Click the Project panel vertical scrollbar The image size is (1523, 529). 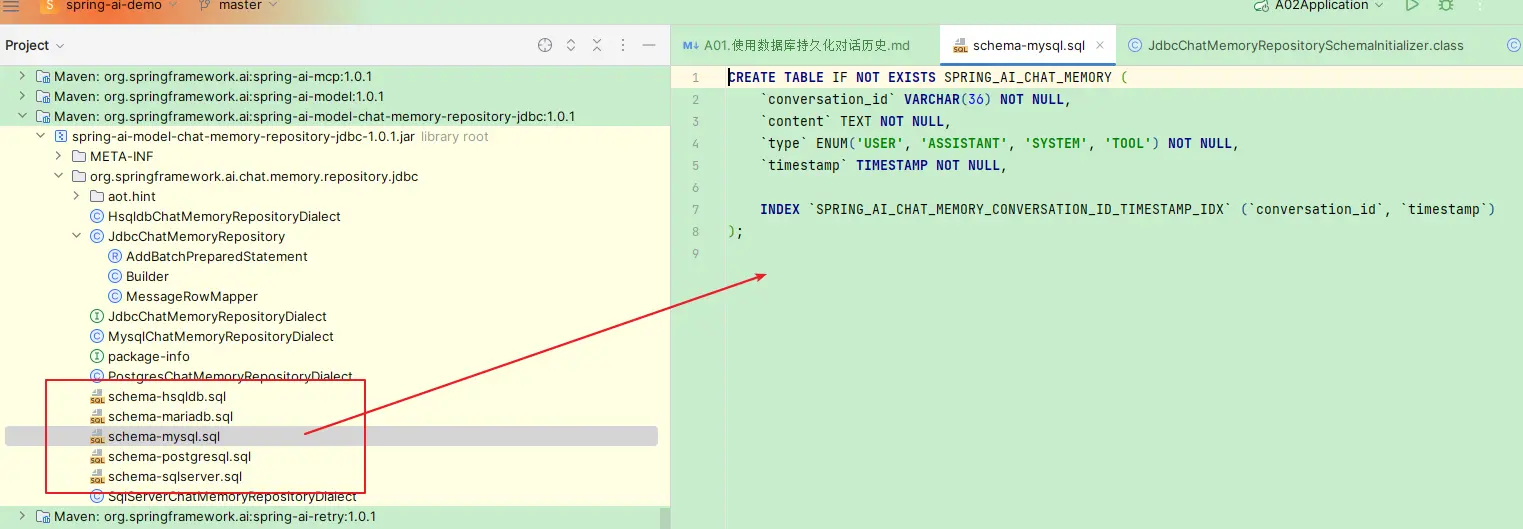coord(664,517)
